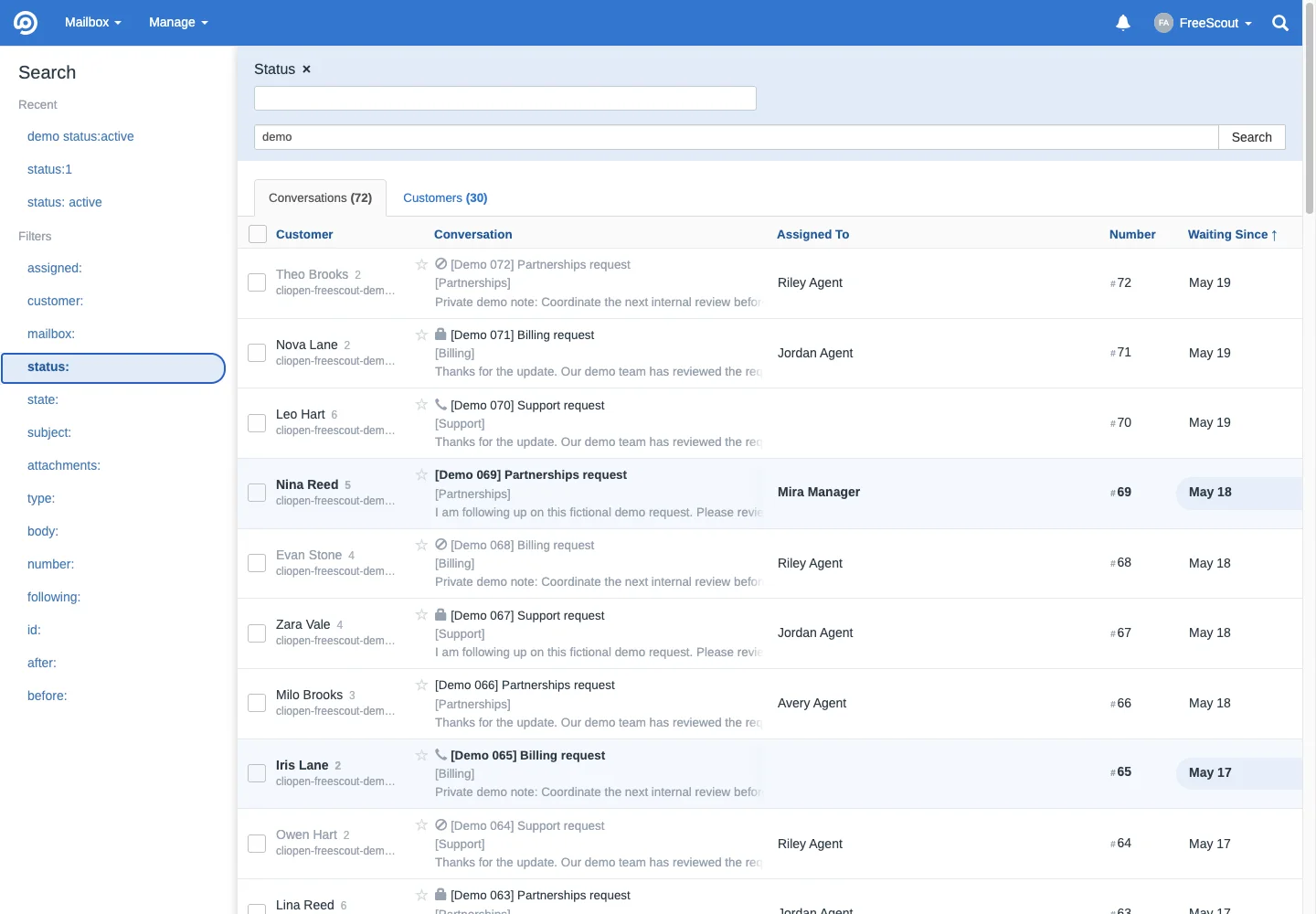Open the Mailbox dropdown menu
1316x914 pixels.
[x=93, y=22]
